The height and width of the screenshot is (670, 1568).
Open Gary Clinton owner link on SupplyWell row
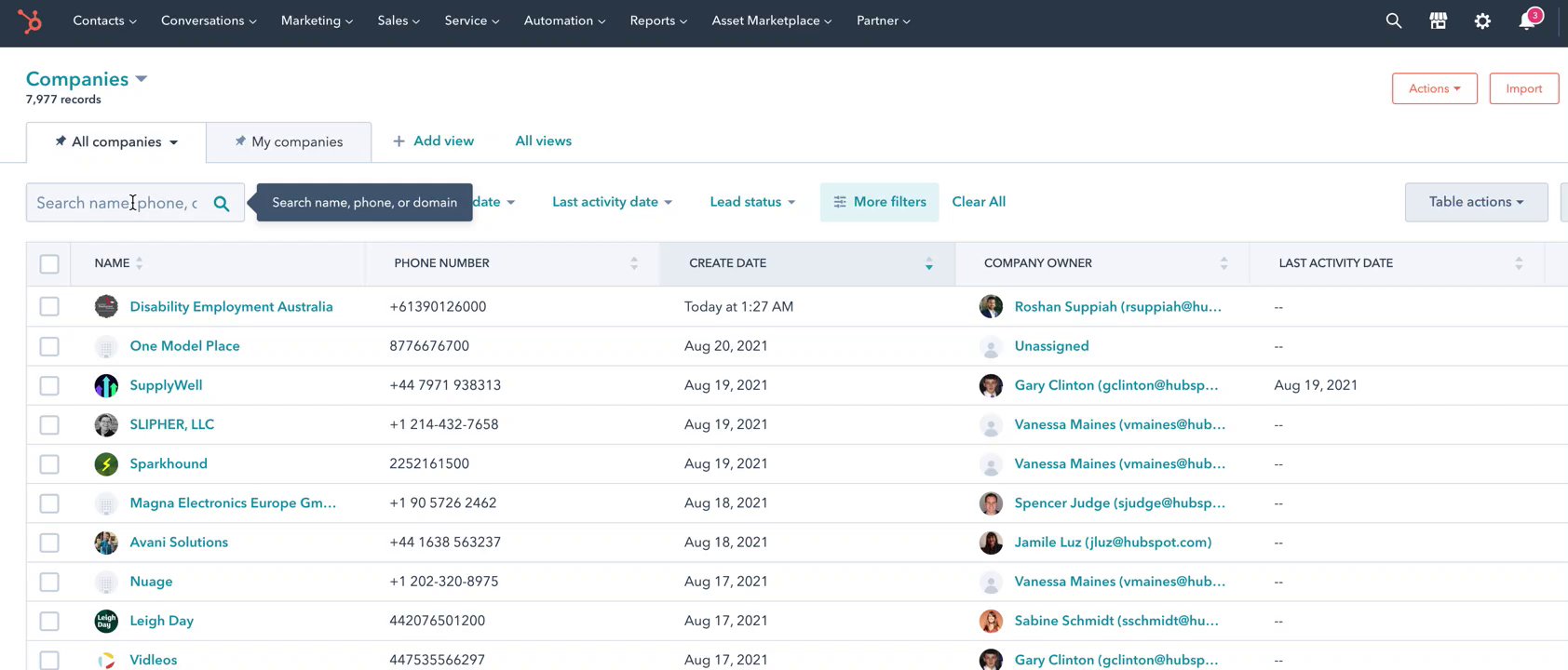coord(1116,385)
